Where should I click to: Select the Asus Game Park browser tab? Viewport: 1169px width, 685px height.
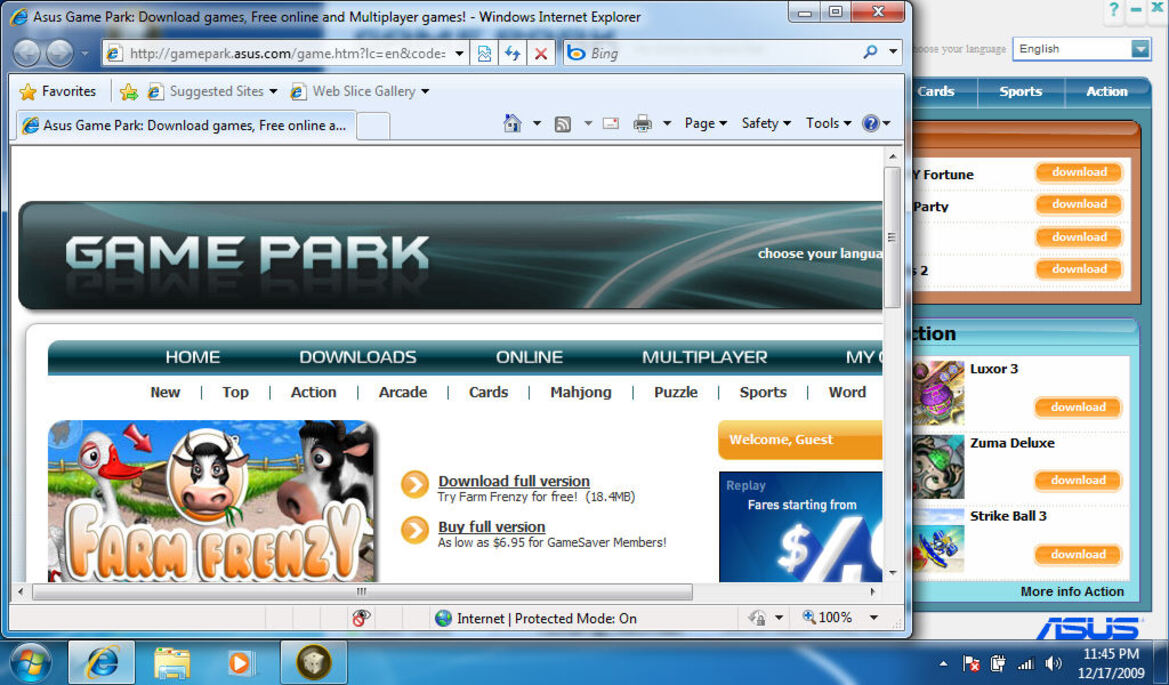point(185,125)
